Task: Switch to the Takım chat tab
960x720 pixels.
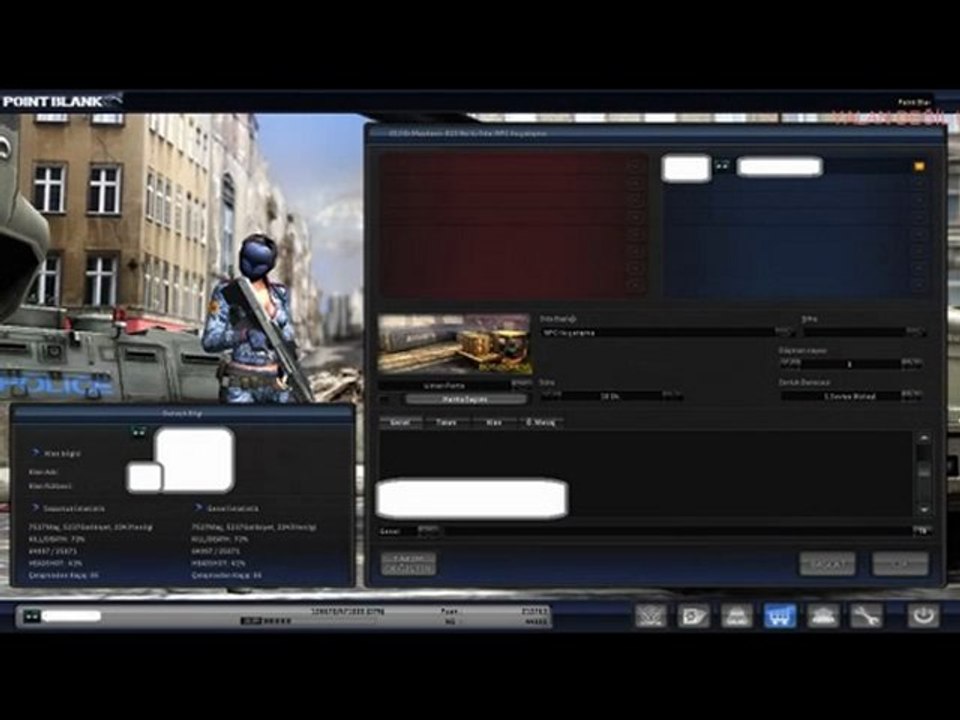Action: [446, 422]
